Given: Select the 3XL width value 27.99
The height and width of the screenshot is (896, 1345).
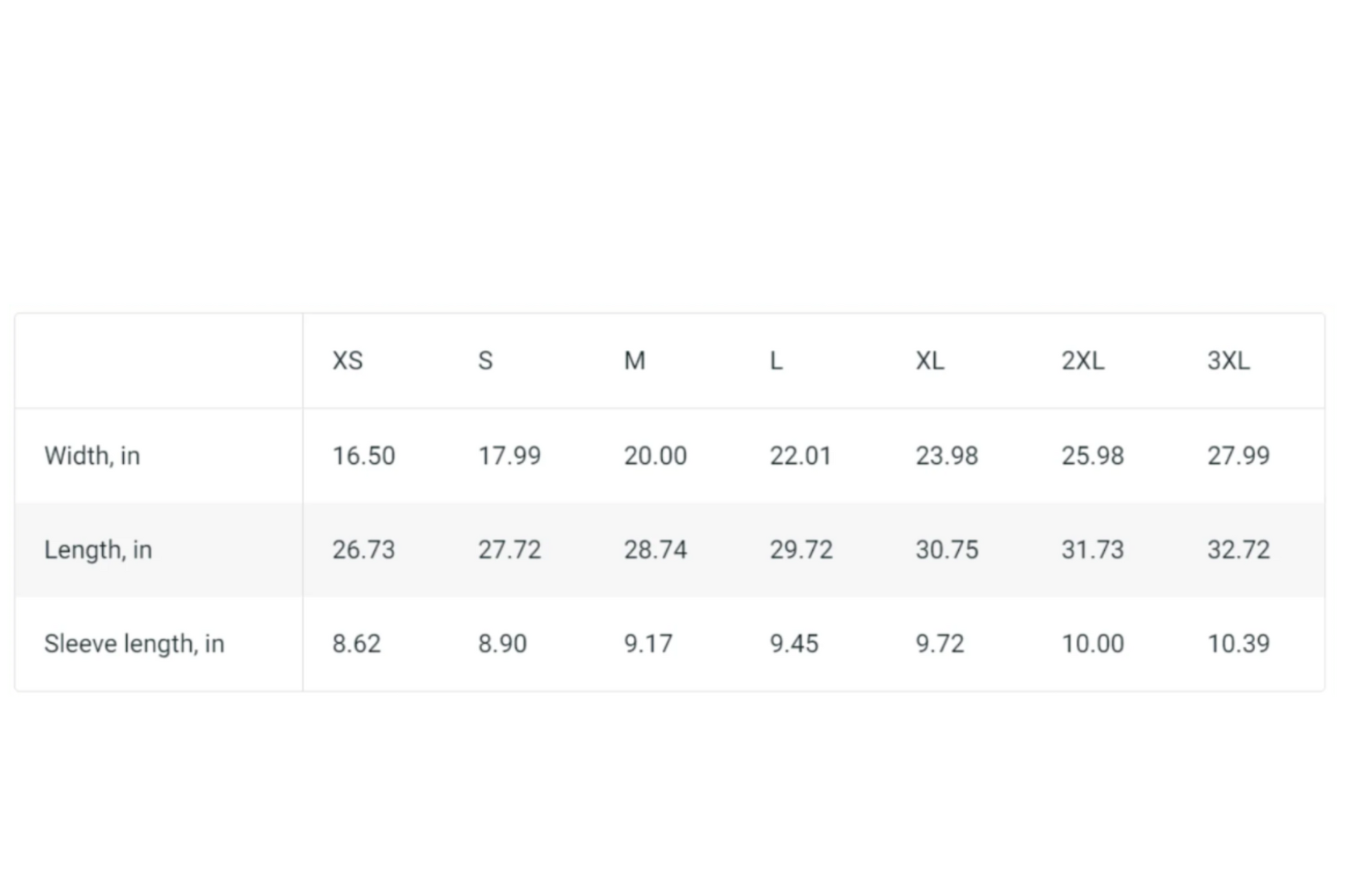Looking at the screenshot, I should 1238,456.
